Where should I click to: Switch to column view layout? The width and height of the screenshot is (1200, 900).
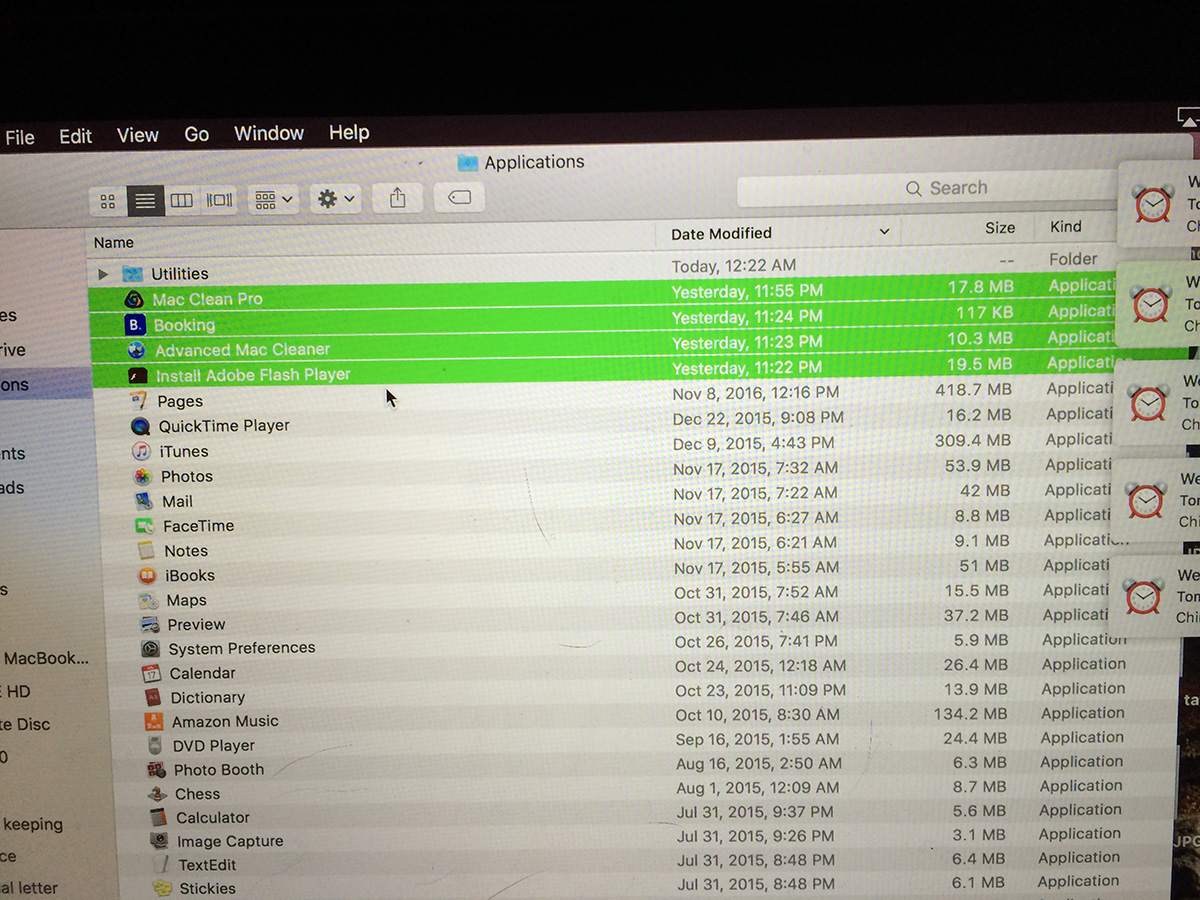coord(181,201)
